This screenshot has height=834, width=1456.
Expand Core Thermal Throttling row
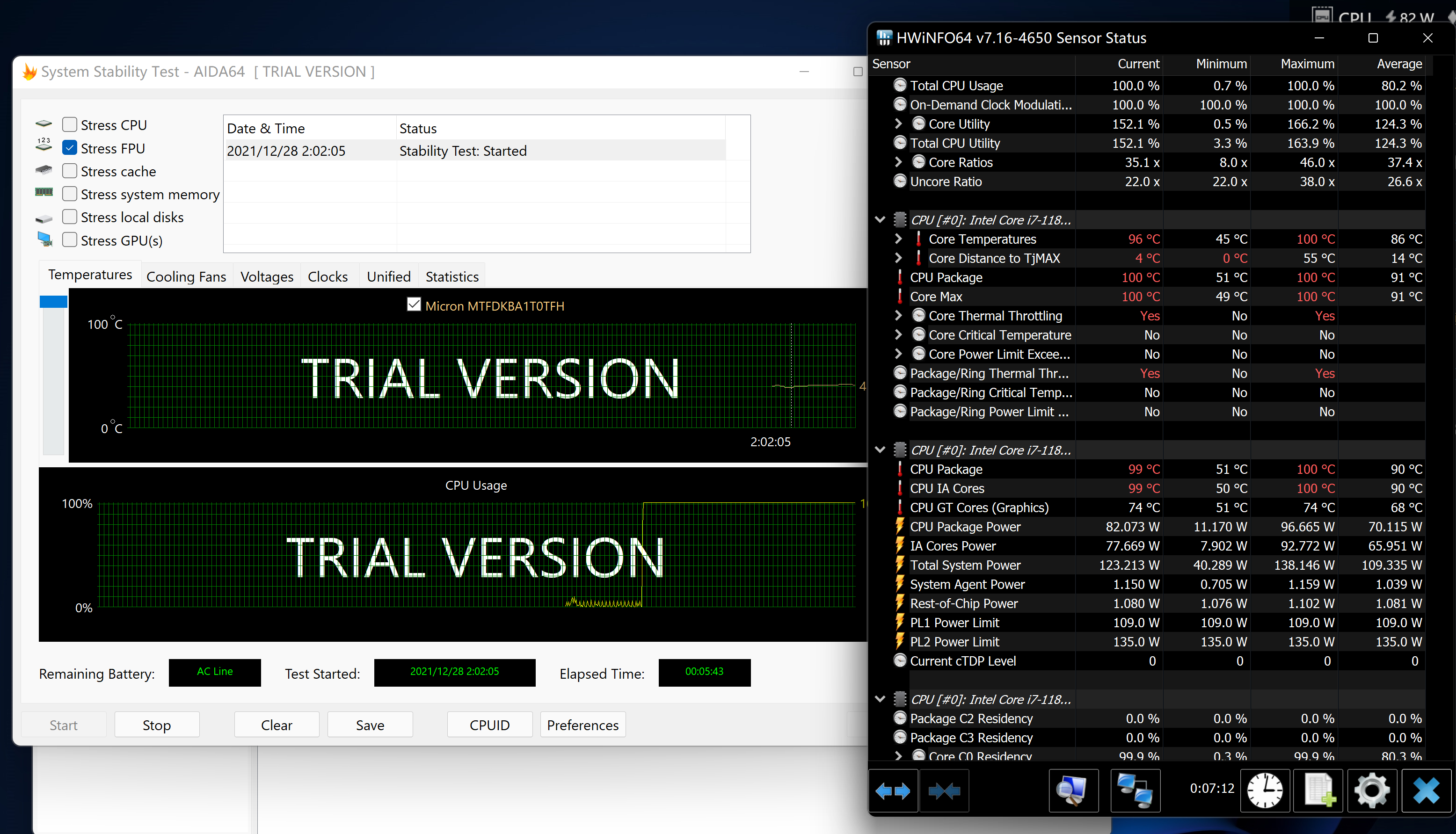coord(898,316)
